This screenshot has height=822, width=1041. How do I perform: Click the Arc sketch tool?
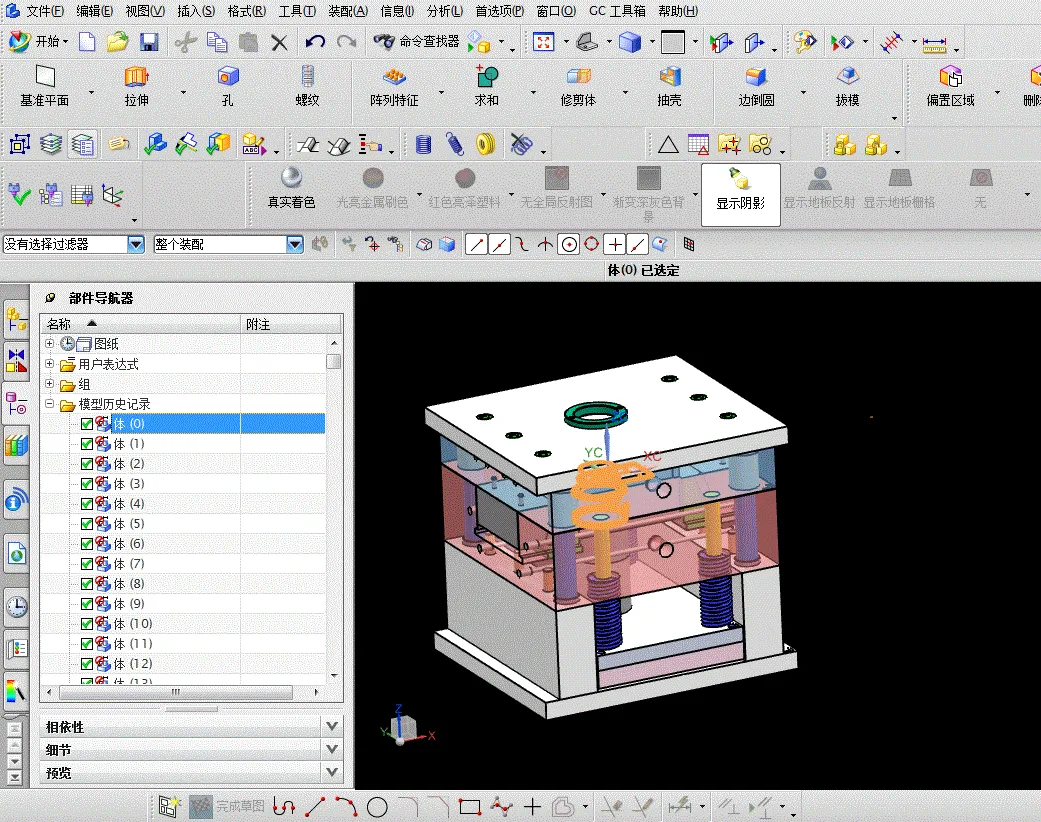coord(346,807)
